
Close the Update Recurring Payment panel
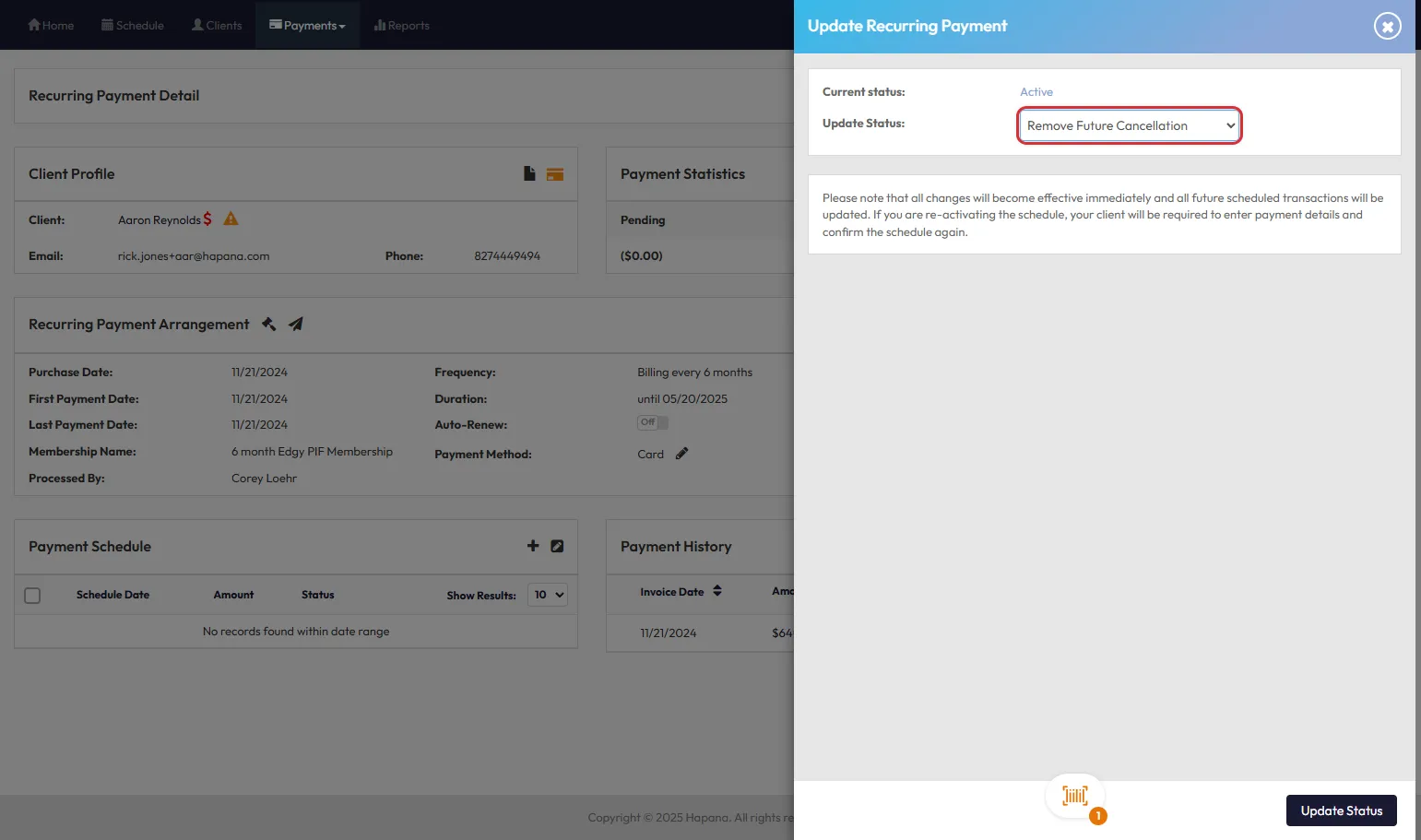[x=1387, y=26]
